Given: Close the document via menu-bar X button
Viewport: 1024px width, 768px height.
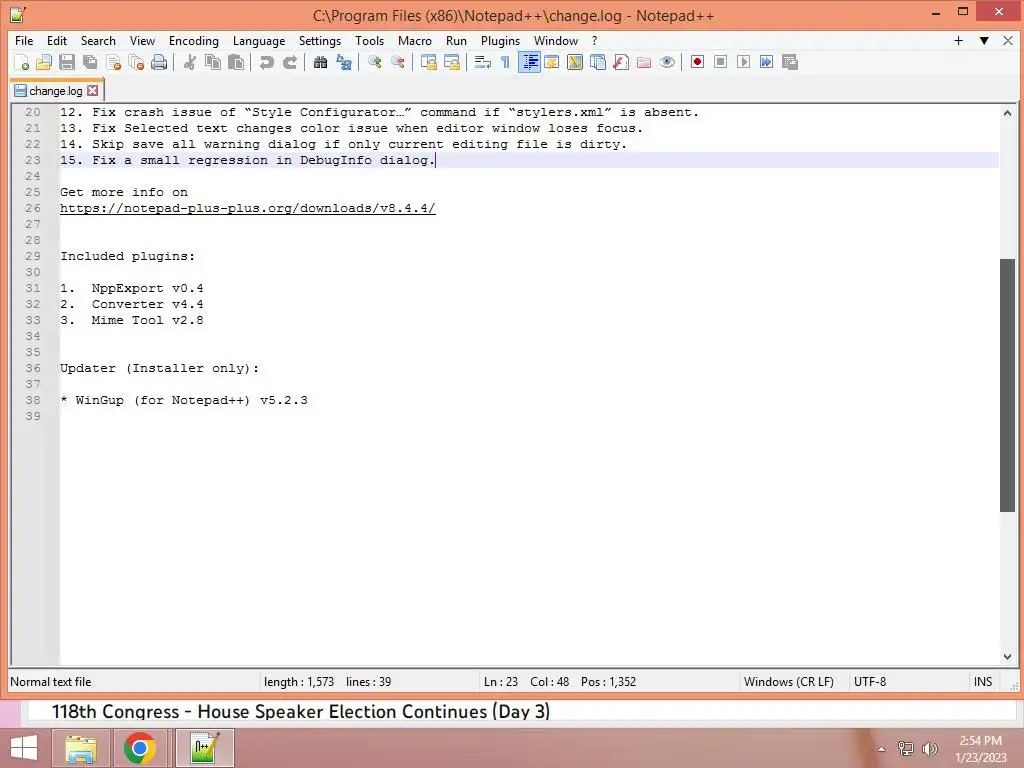Looking at the screenshot, I should 1008,40.
